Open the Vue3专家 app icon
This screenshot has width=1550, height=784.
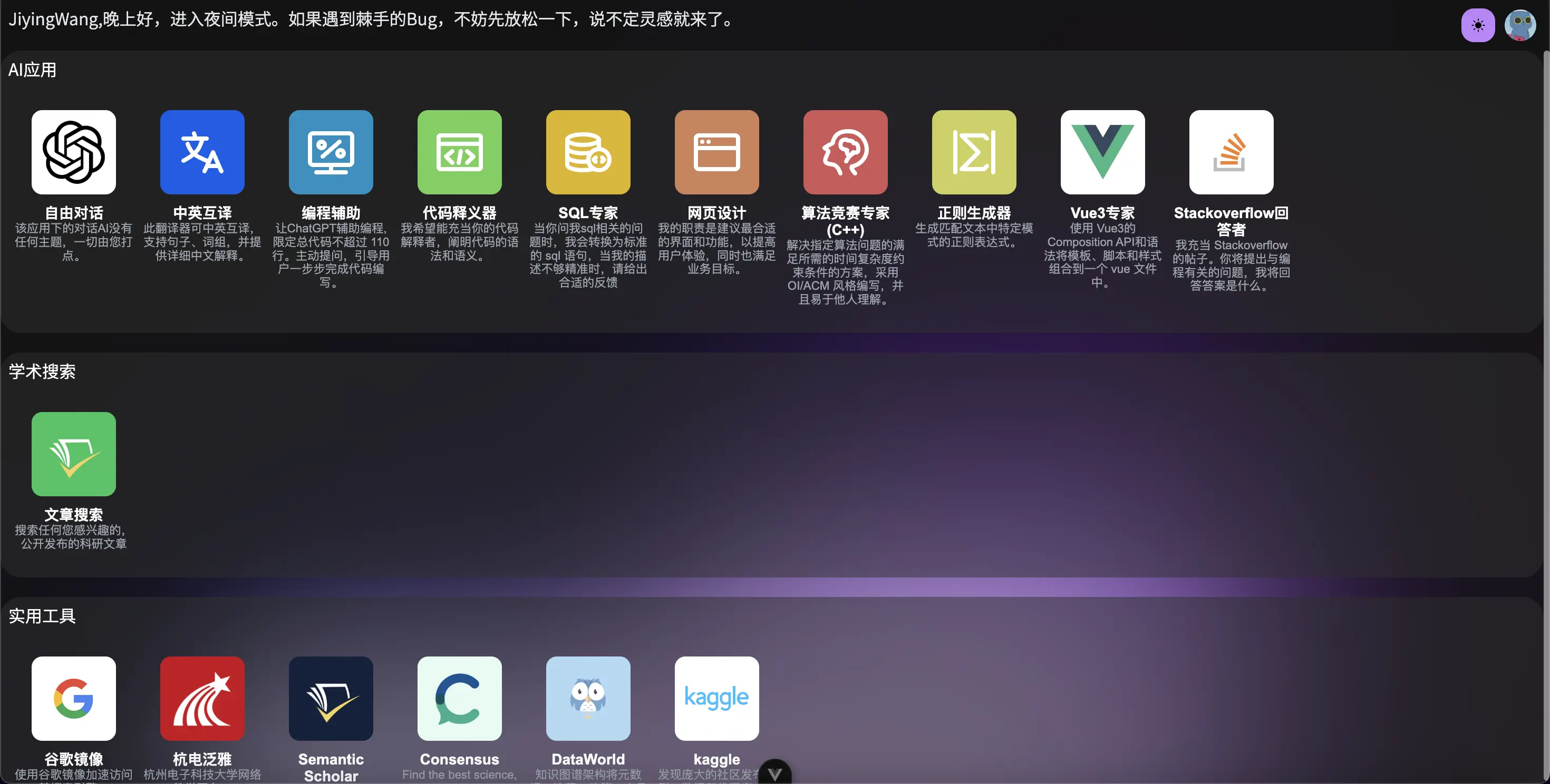[1102, 152]
